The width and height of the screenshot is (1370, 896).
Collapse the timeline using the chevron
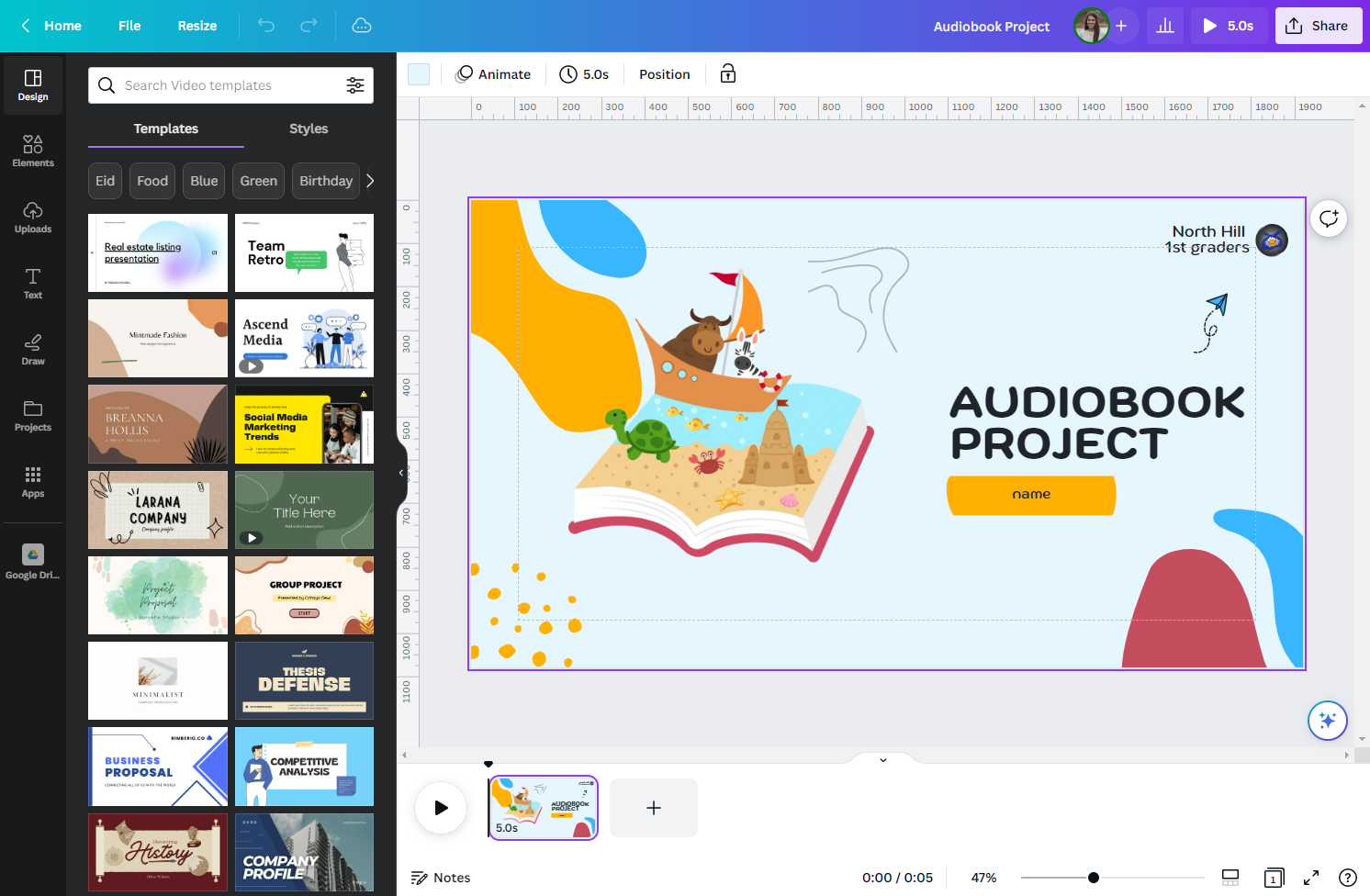(x=883, y=760)
